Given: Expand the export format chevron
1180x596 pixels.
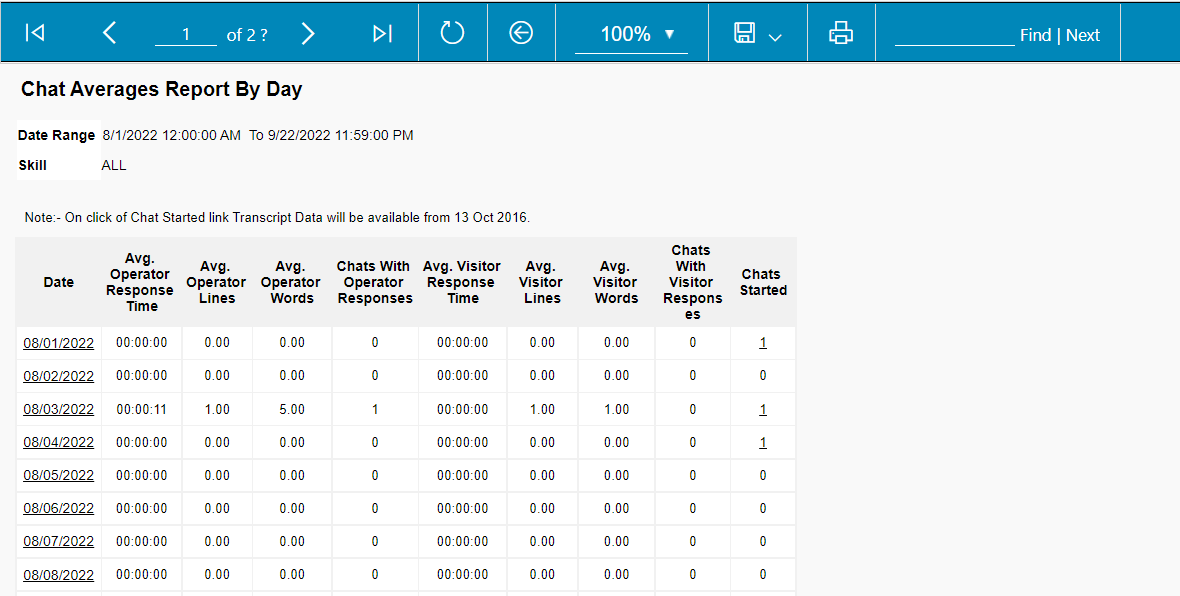Looking at the screenshot, I should coord(775,37).
